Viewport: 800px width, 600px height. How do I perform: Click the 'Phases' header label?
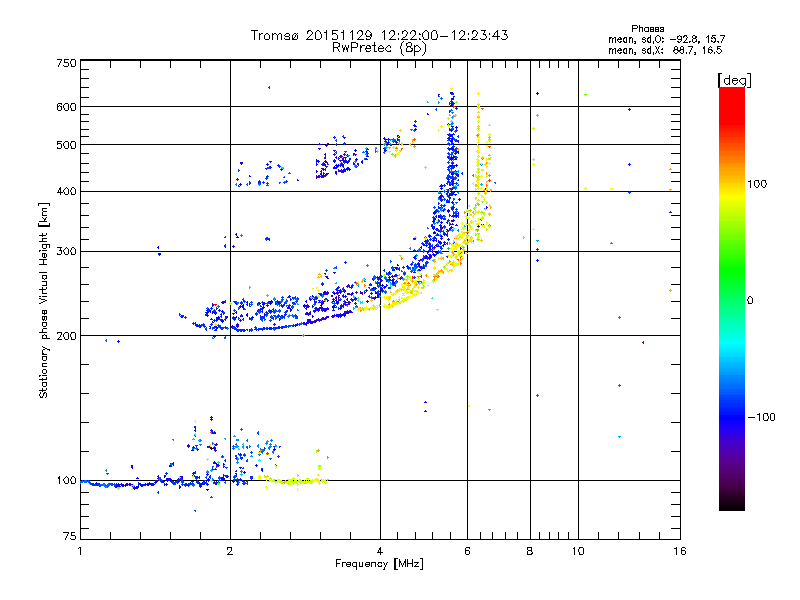point(647,29)
